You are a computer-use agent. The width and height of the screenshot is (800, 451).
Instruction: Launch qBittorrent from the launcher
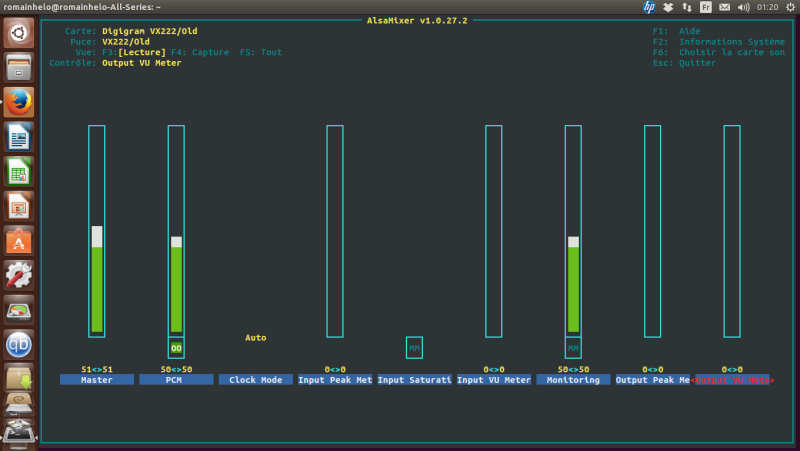point(19,344)
